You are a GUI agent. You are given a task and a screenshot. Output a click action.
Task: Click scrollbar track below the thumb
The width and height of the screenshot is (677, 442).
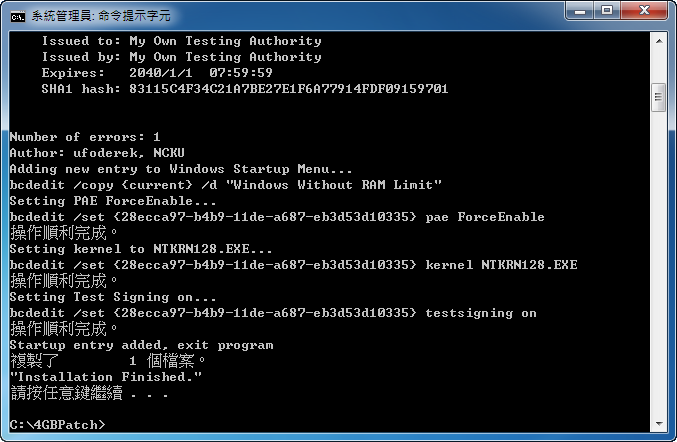[x=659, y=263]
